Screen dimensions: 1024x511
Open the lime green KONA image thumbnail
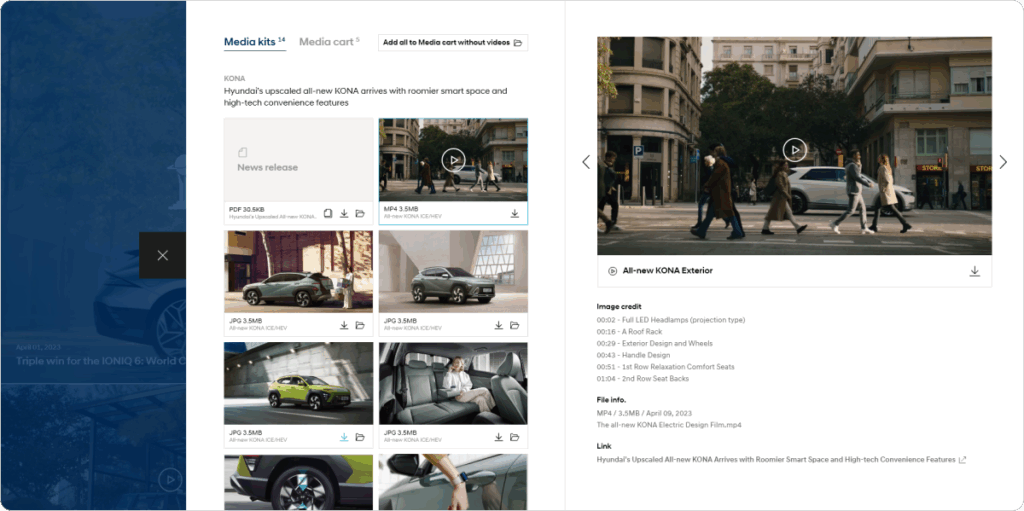click(x=298, y=383)
